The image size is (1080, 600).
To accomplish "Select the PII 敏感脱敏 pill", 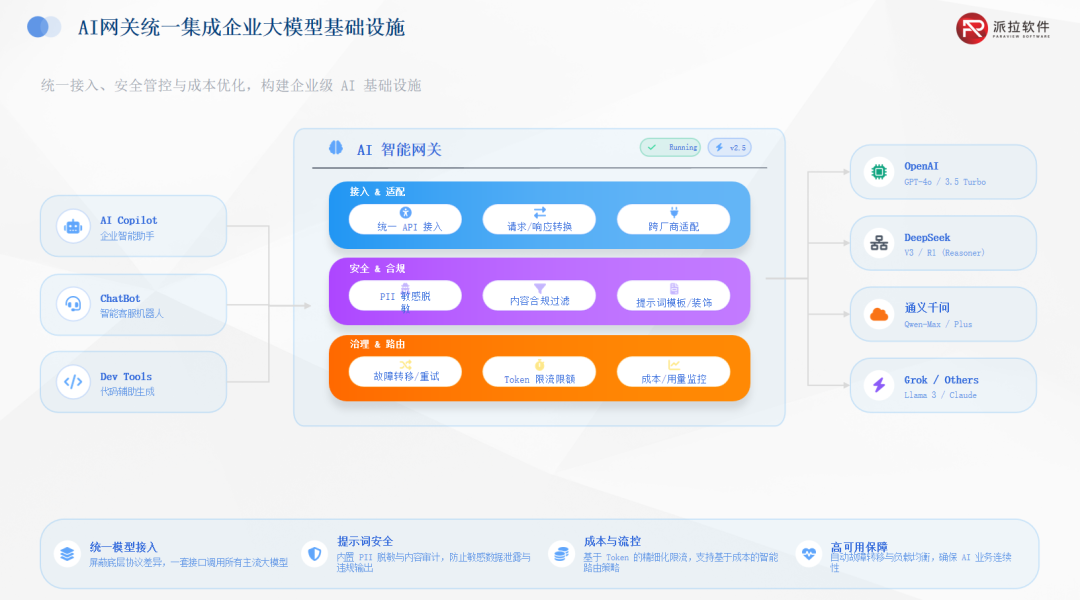I will [x=405, y=296].
